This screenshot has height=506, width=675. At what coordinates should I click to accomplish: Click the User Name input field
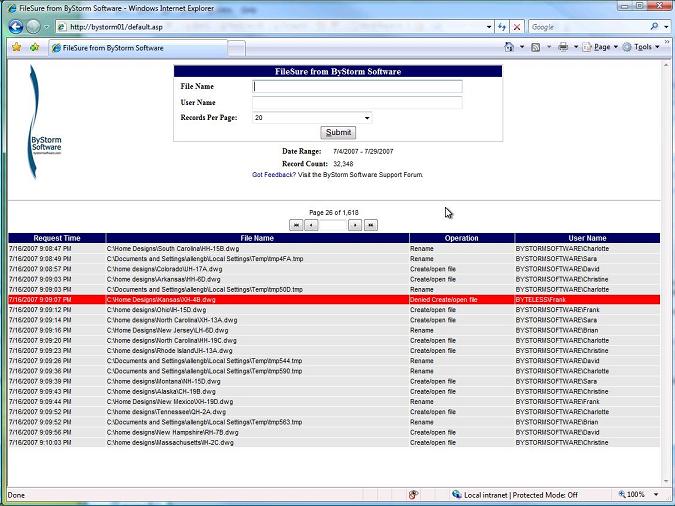point(357,102)
